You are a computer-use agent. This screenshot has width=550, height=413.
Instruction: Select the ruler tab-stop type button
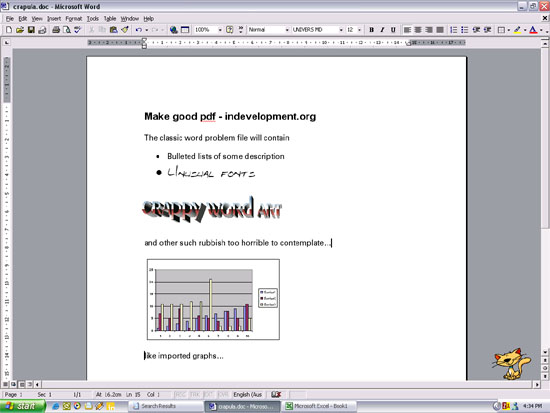(6, 42)
